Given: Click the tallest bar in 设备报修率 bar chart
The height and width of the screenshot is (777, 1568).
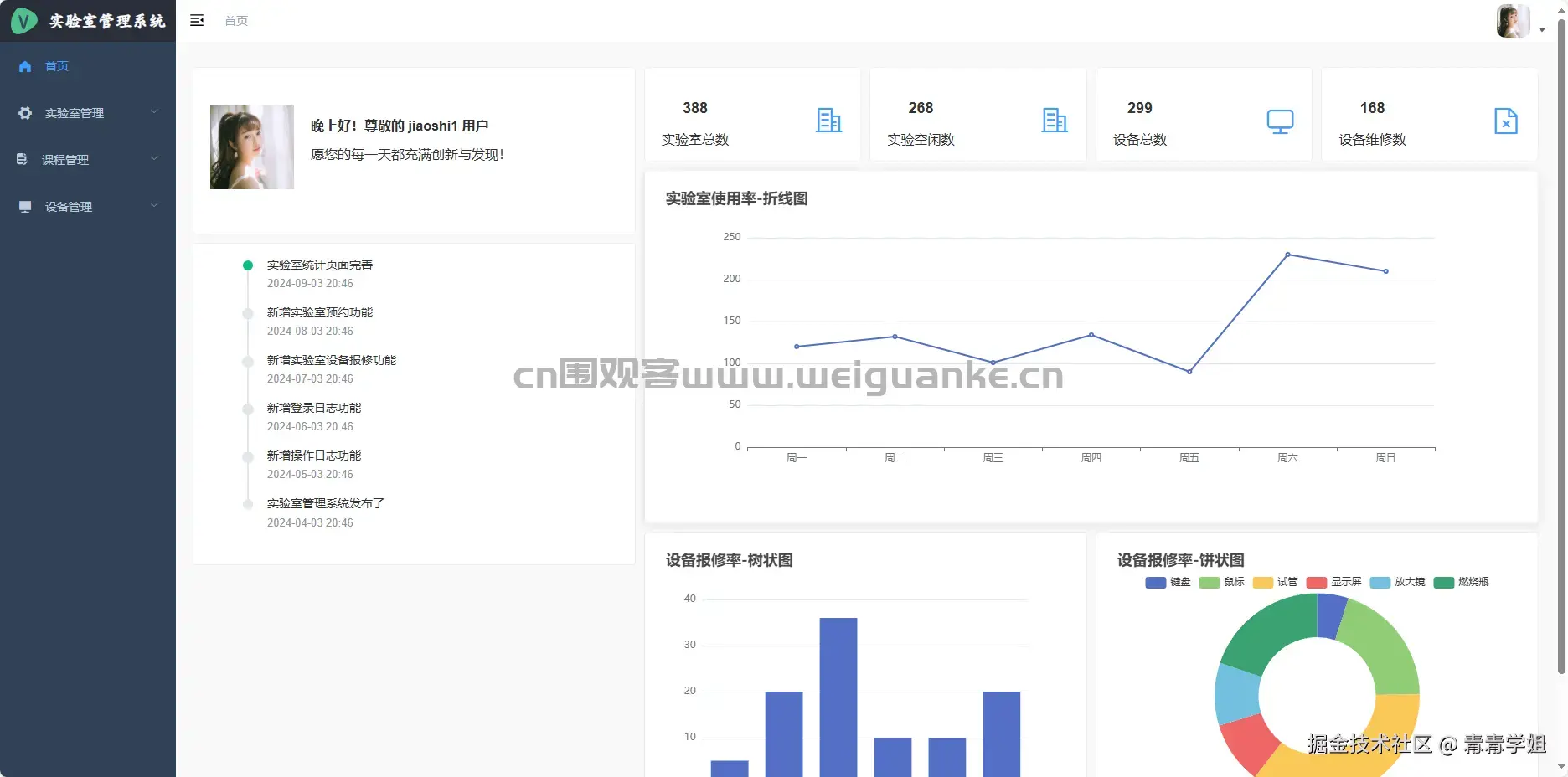Looking at the screenshot, I should 838,697.
